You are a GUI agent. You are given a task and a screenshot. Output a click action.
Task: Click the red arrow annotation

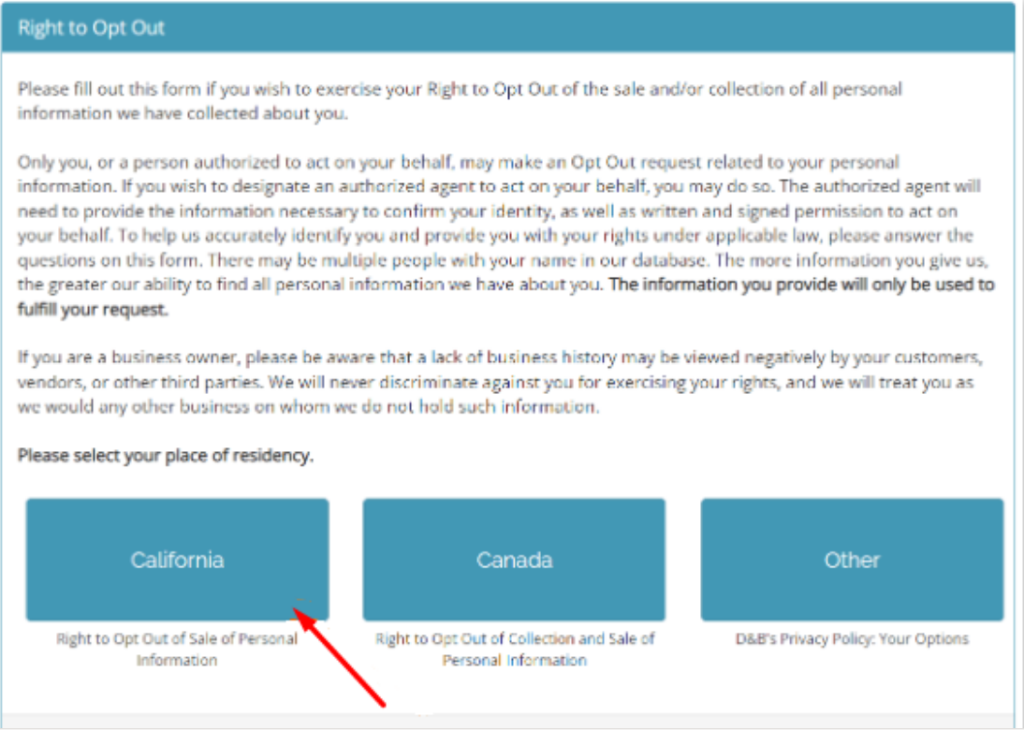(x=343, y=653)
